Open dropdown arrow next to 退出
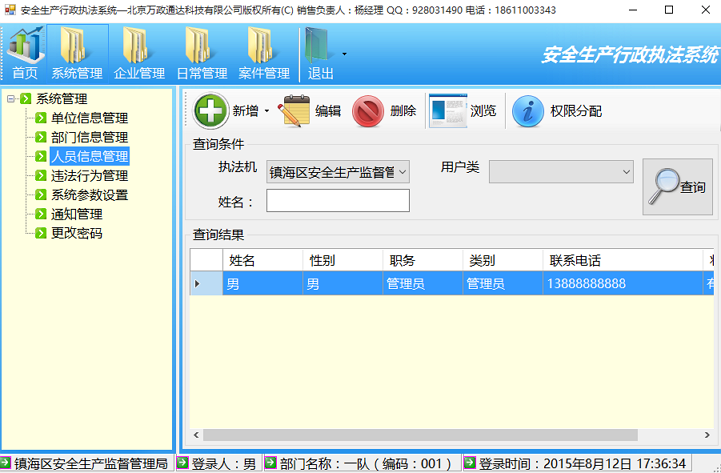721x473 pixels. tap(345, 53)
